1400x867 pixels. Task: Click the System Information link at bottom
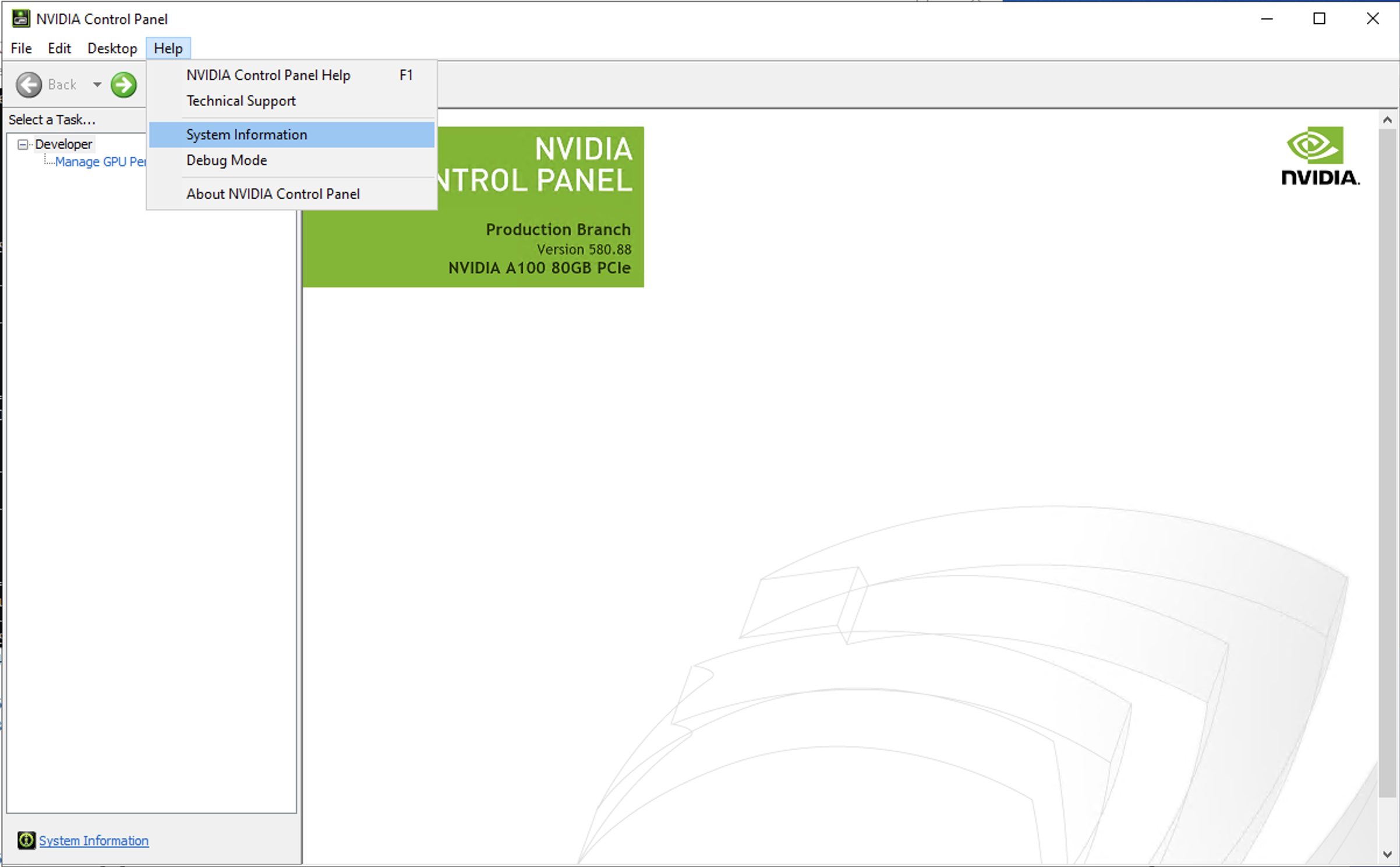coord(94,841)
